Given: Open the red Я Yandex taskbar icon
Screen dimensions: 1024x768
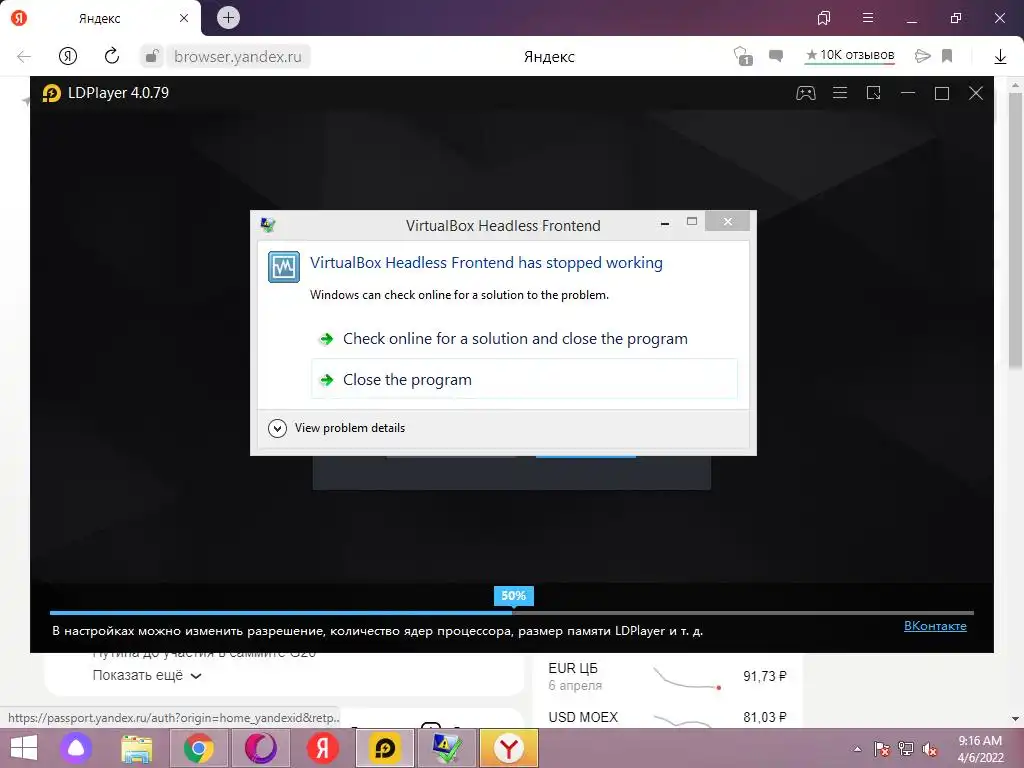Looking at the screenshot, I should [323, 748].
